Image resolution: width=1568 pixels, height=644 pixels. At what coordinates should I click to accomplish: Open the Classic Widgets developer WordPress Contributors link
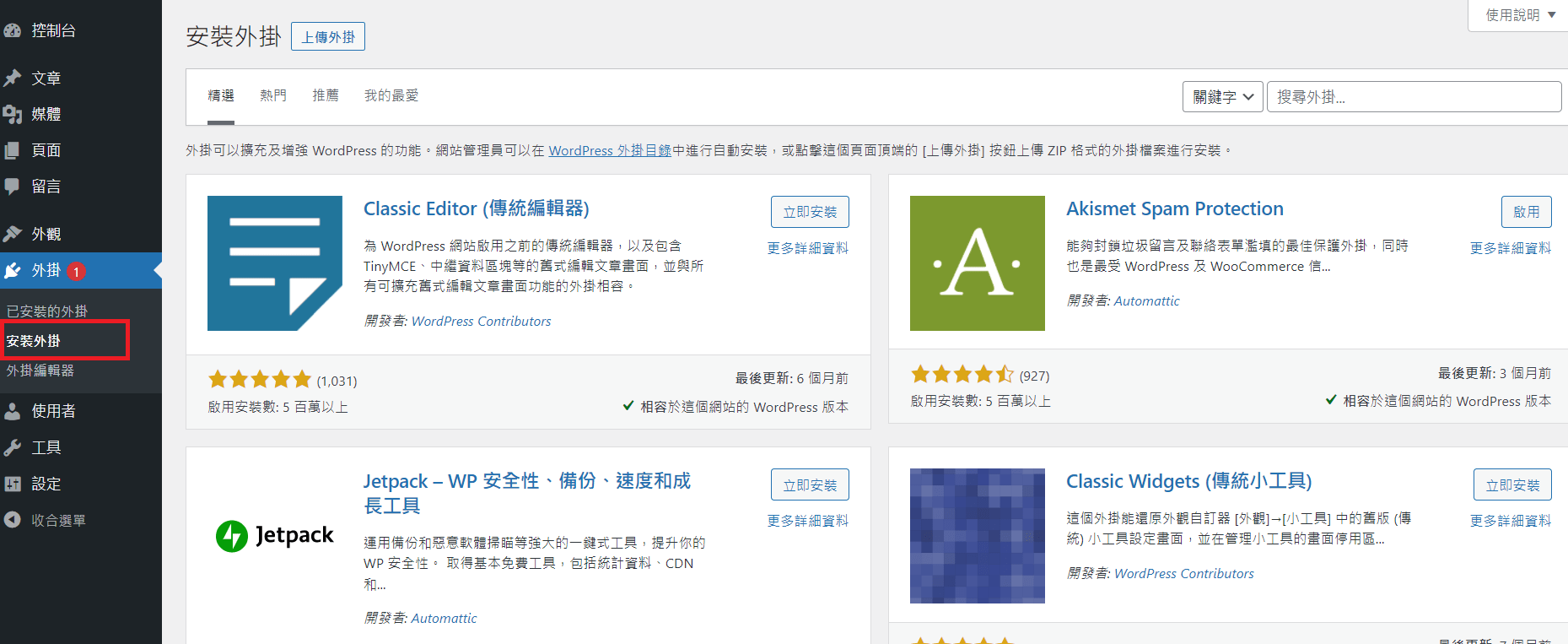(1184, 574)
